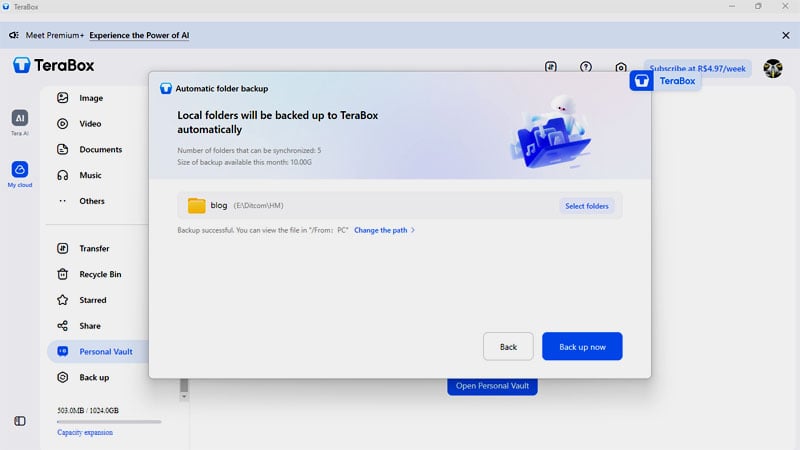Click the Personal Vault icon
800x450 pixels.
pos(62,351)
